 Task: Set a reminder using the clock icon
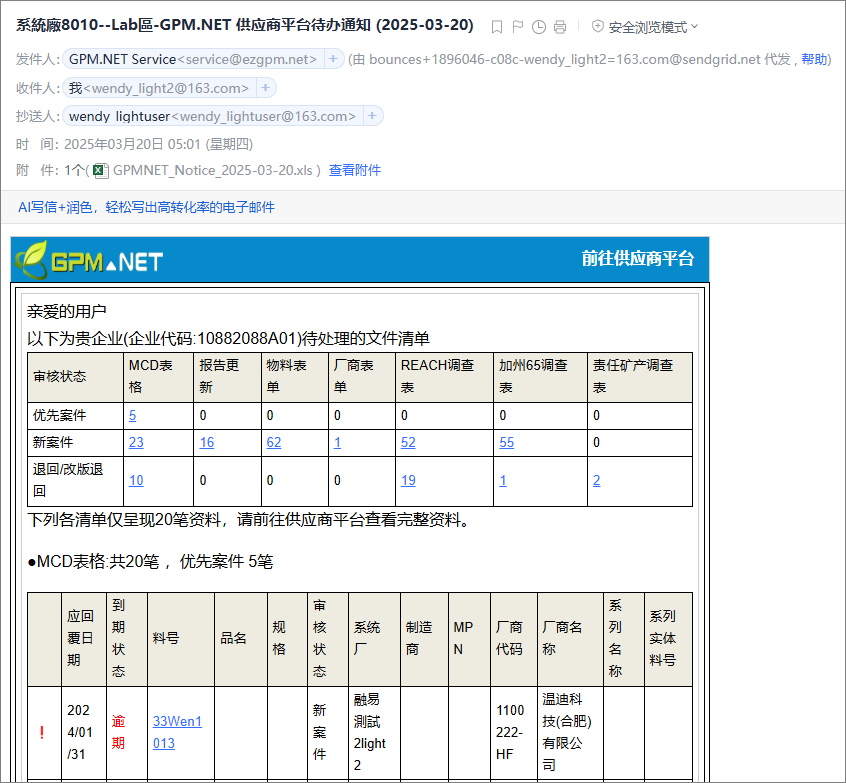click(538, 27)
